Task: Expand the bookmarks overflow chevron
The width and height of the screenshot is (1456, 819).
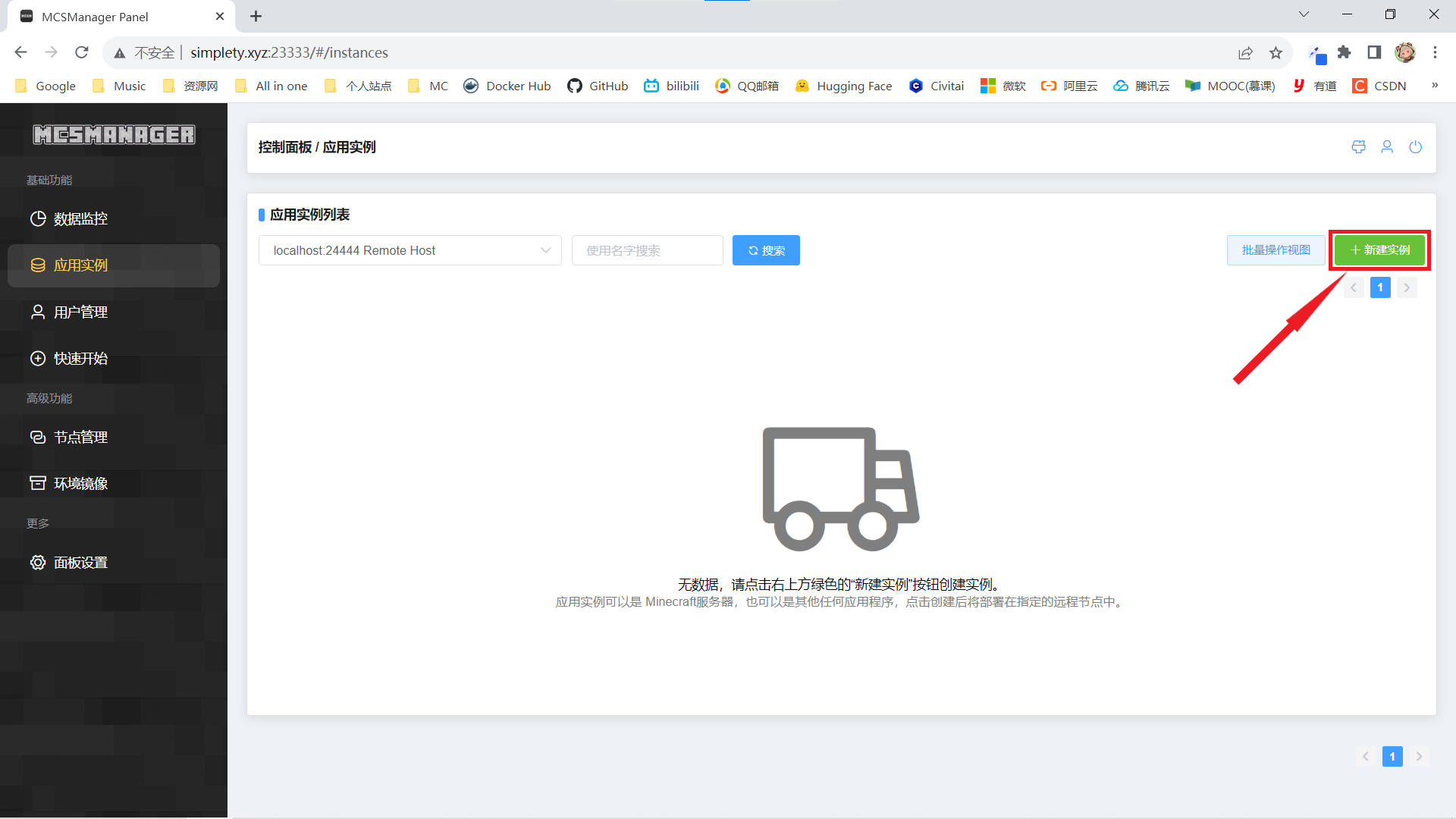Action: point(1434,86)
